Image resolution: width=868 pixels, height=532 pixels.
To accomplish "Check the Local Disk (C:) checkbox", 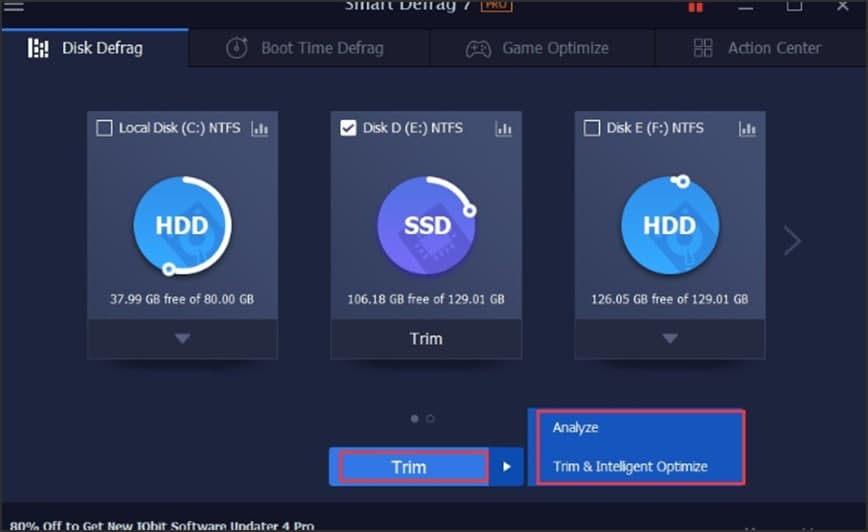I will (x=104, y=128).
